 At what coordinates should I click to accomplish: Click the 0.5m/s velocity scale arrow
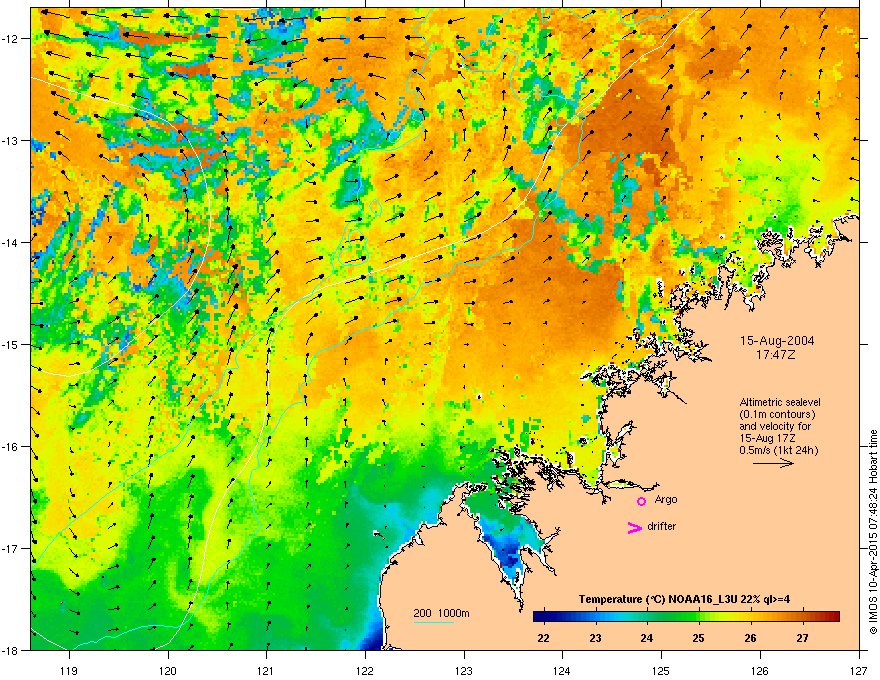tap(773, 463)
